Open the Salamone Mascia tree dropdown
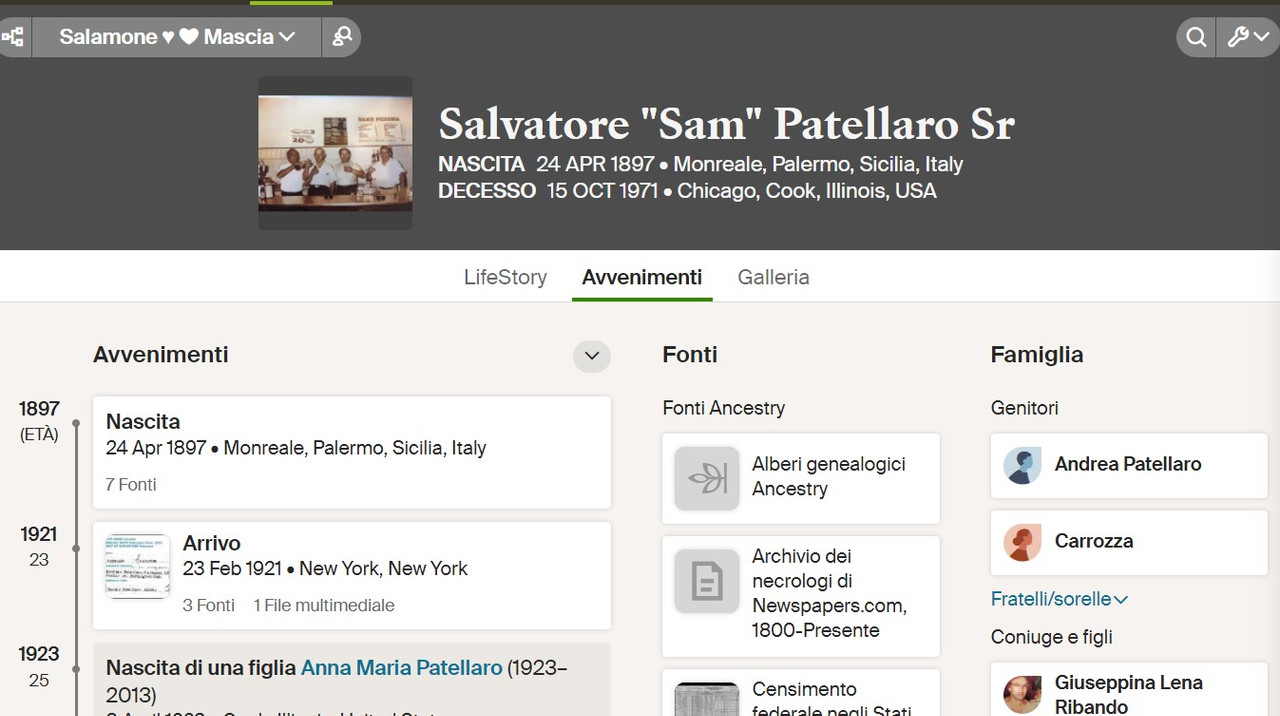The width and height of the screenshot is (1280, 716). (177, 37)
